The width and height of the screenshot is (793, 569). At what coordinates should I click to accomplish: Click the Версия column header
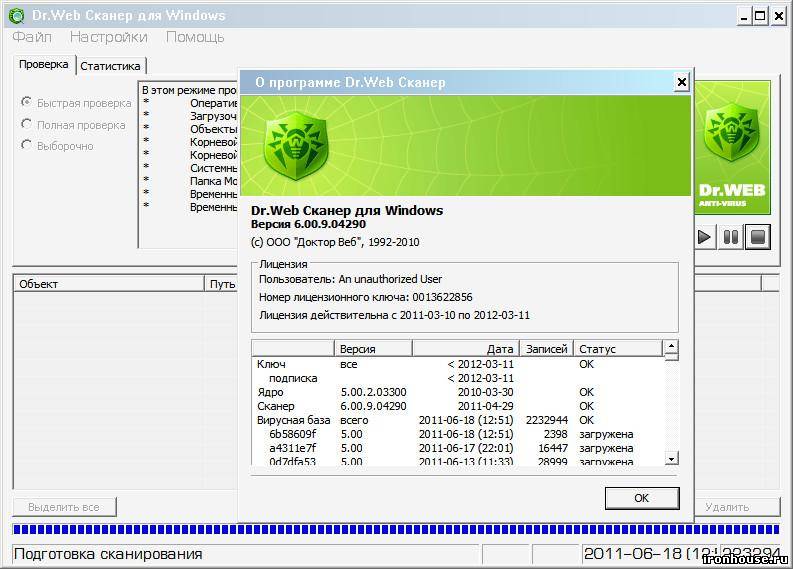click(373, 348)
